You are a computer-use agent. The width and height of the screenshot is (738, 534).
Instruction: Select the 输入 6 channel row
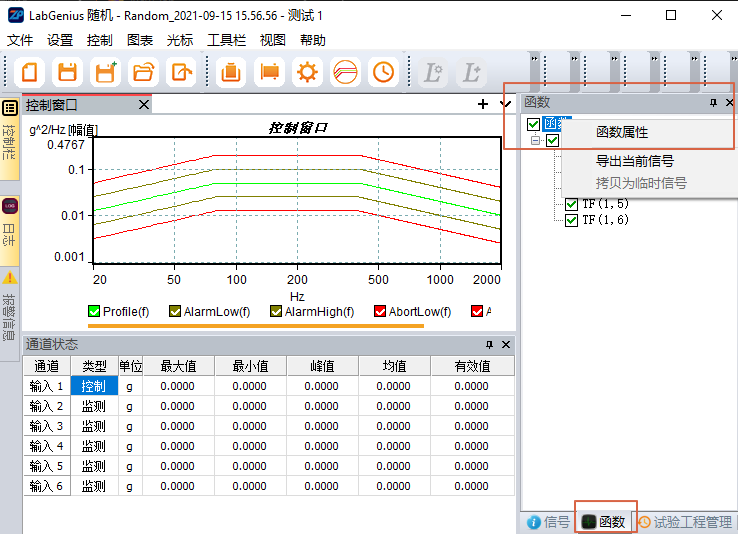pyautogui.click(x=269, y=486)
